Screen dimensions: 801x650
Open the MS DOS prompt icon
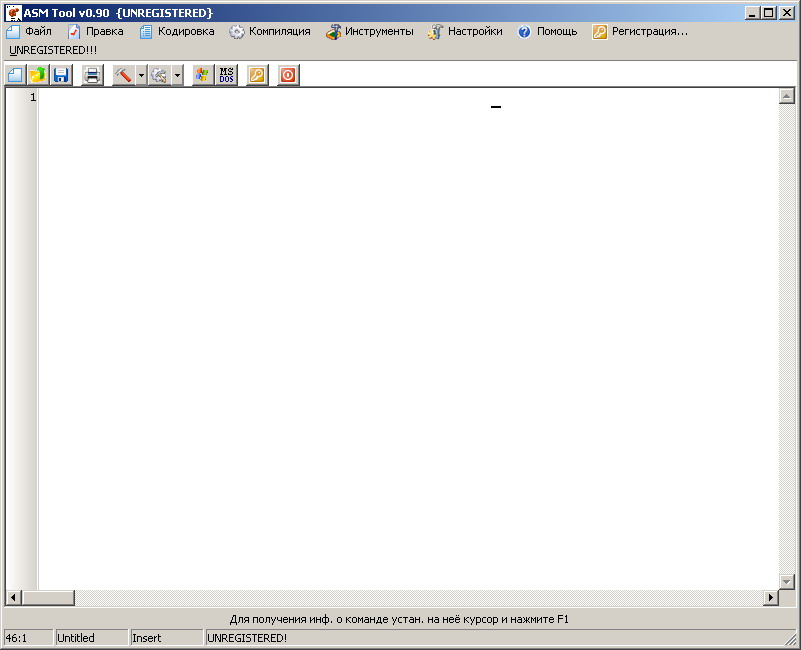click(226, 75)
